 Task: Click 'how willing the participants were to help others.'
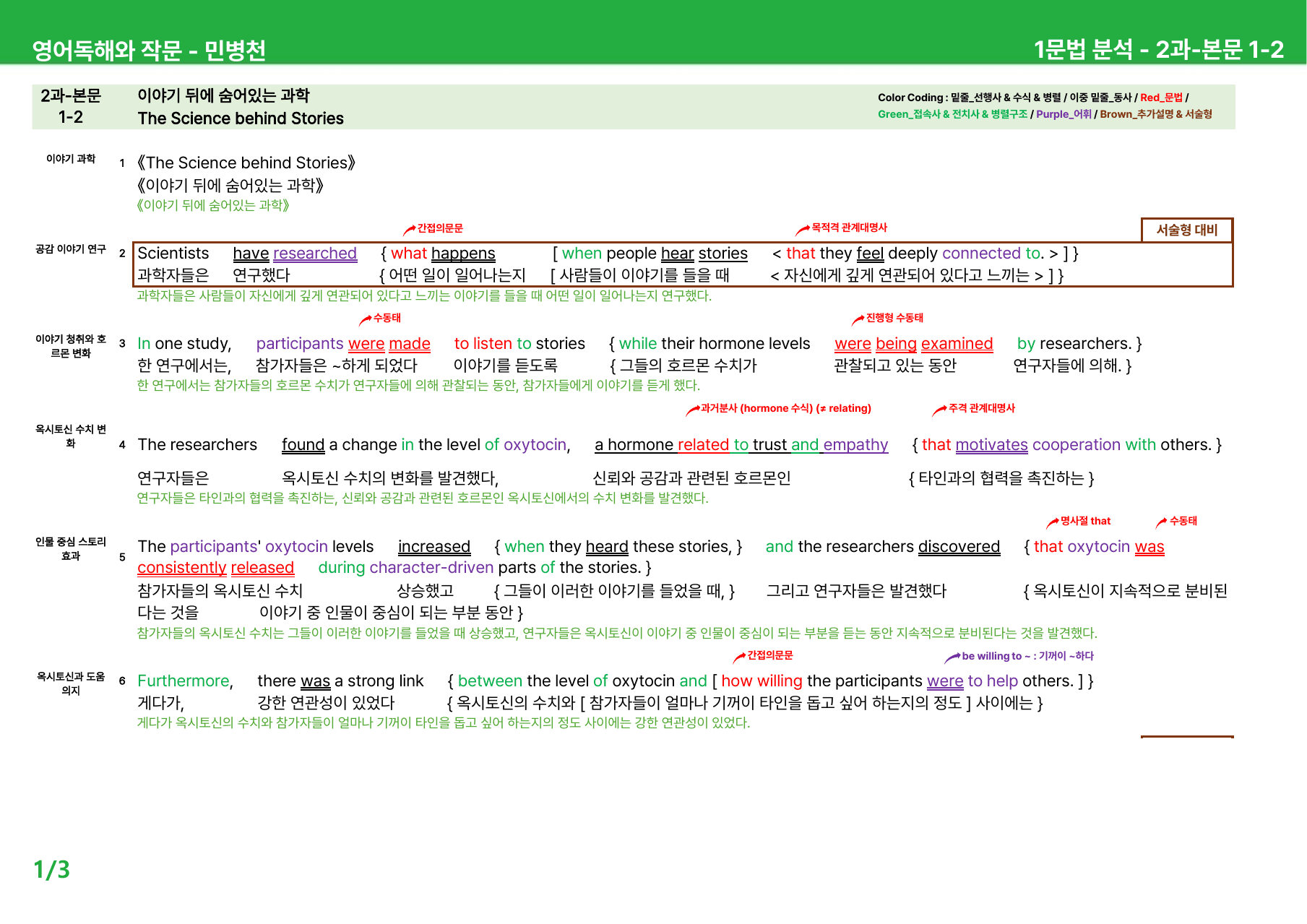pos(897,681)
